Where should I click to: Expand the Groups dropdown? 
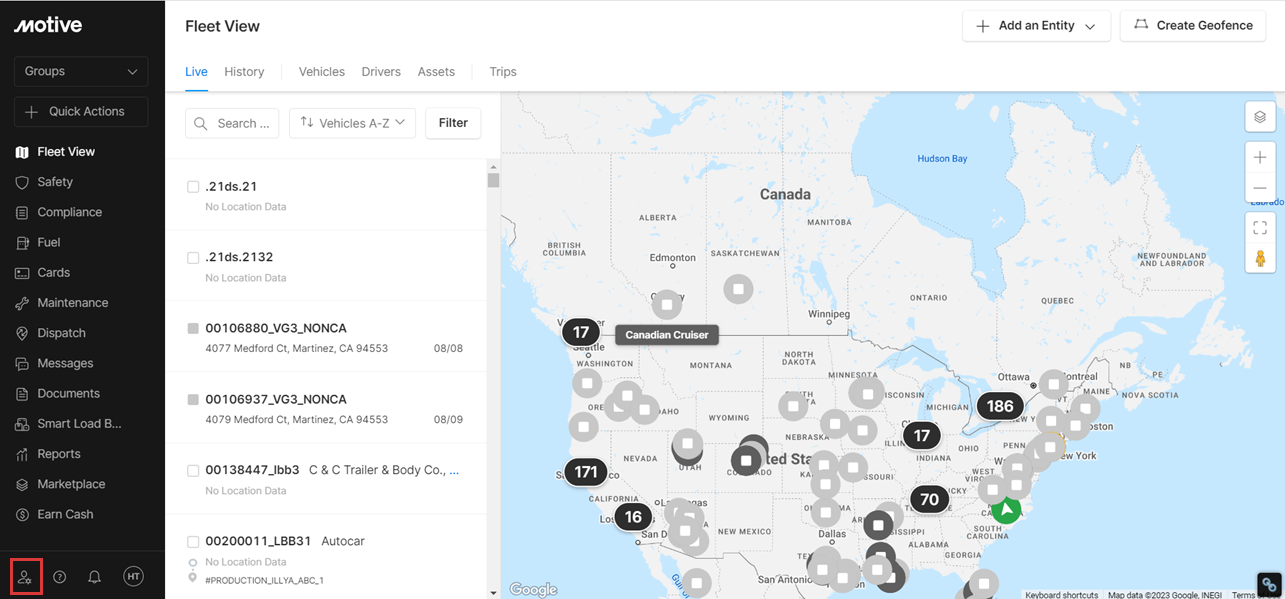(81, 72)
